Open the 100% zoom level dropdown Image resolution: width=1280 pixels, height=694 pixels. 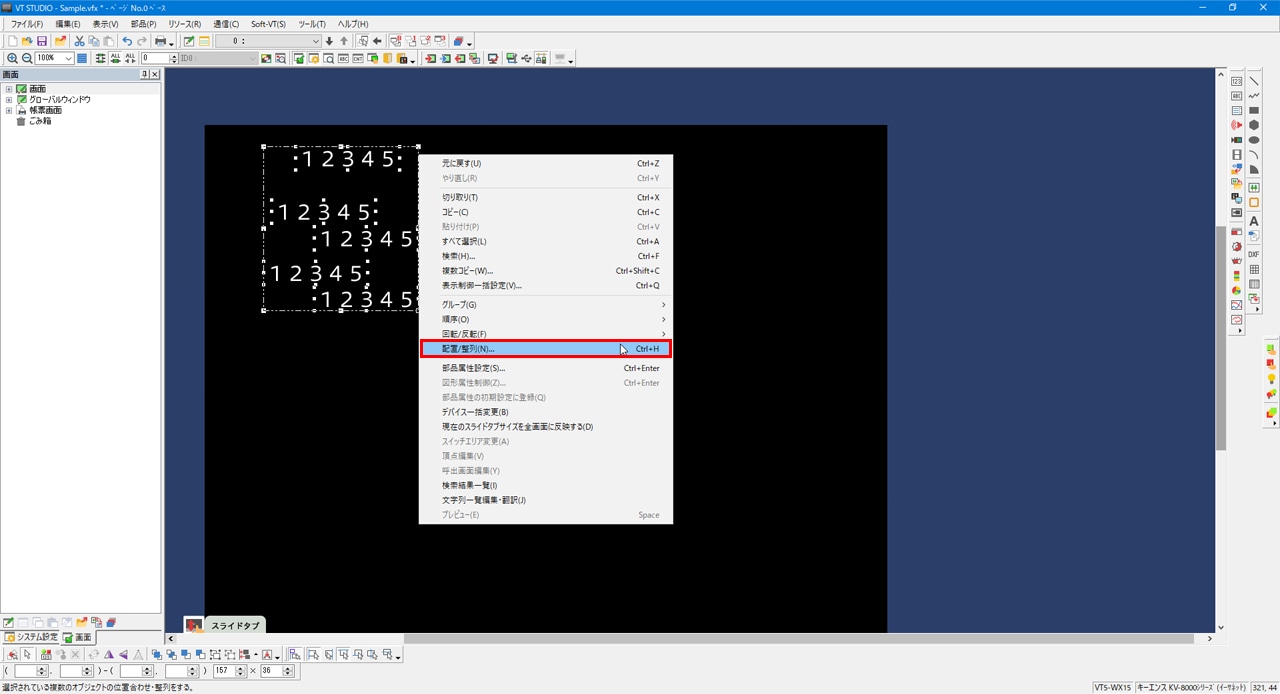pos(68,59)
